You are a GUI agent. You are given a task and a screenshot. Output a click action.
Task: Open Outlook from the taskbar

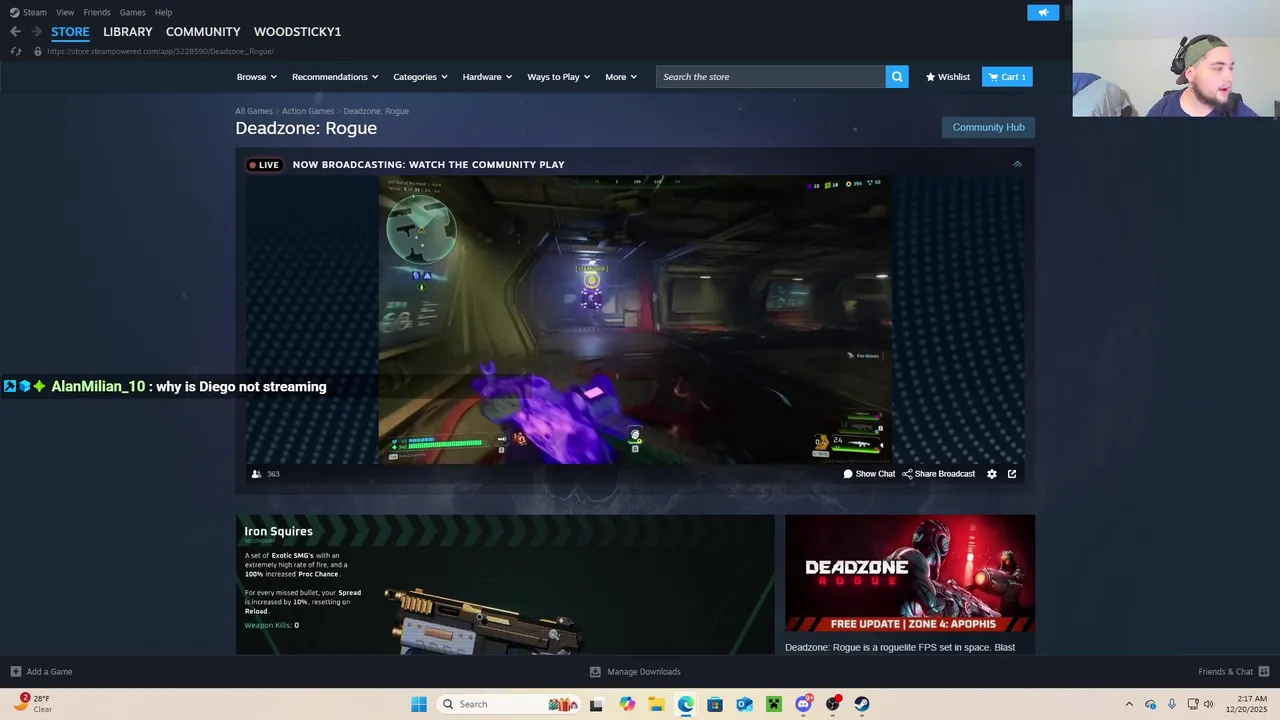pos(744,704)
